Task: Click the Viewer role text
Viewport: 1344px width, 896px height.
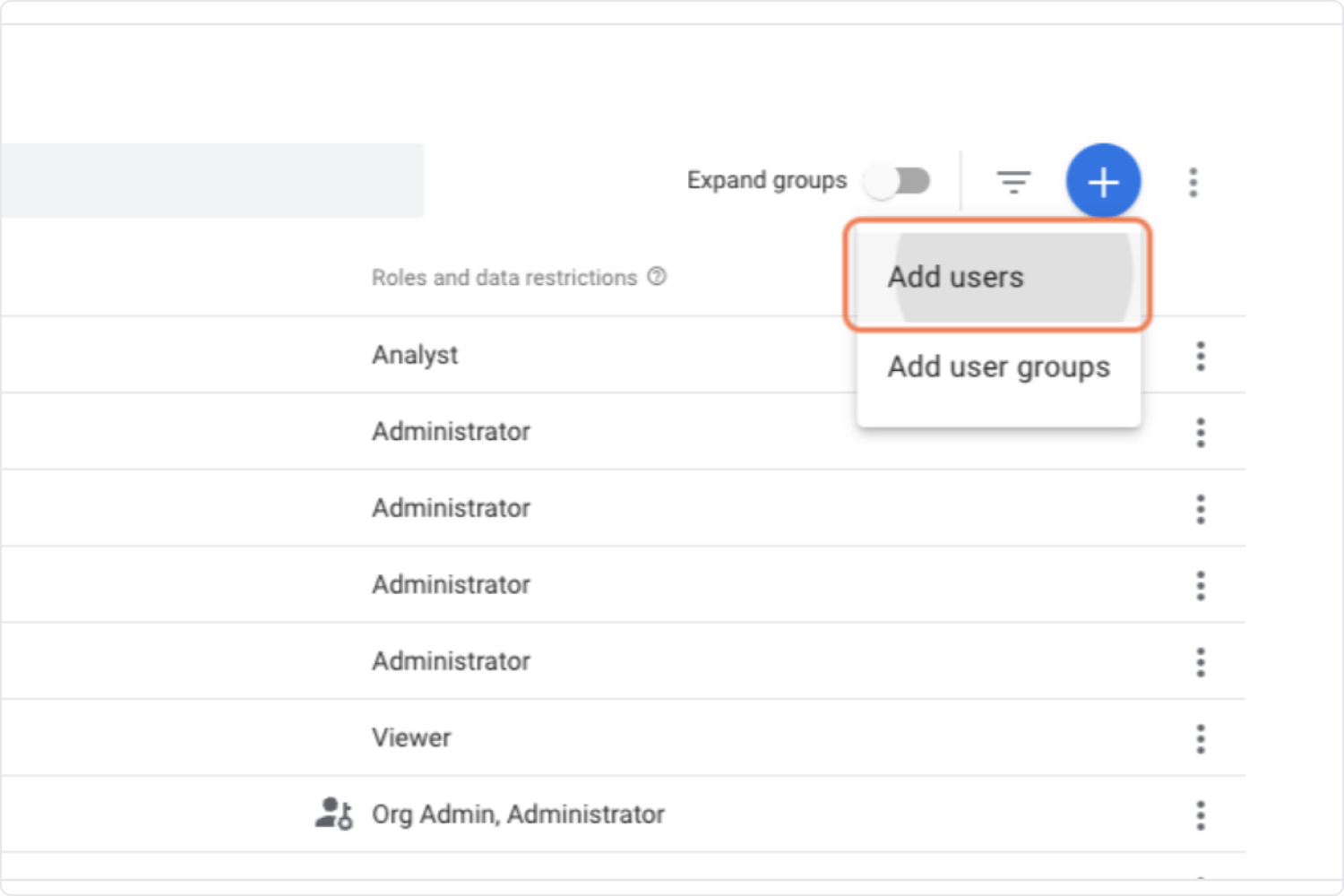Action: point(411,738)
